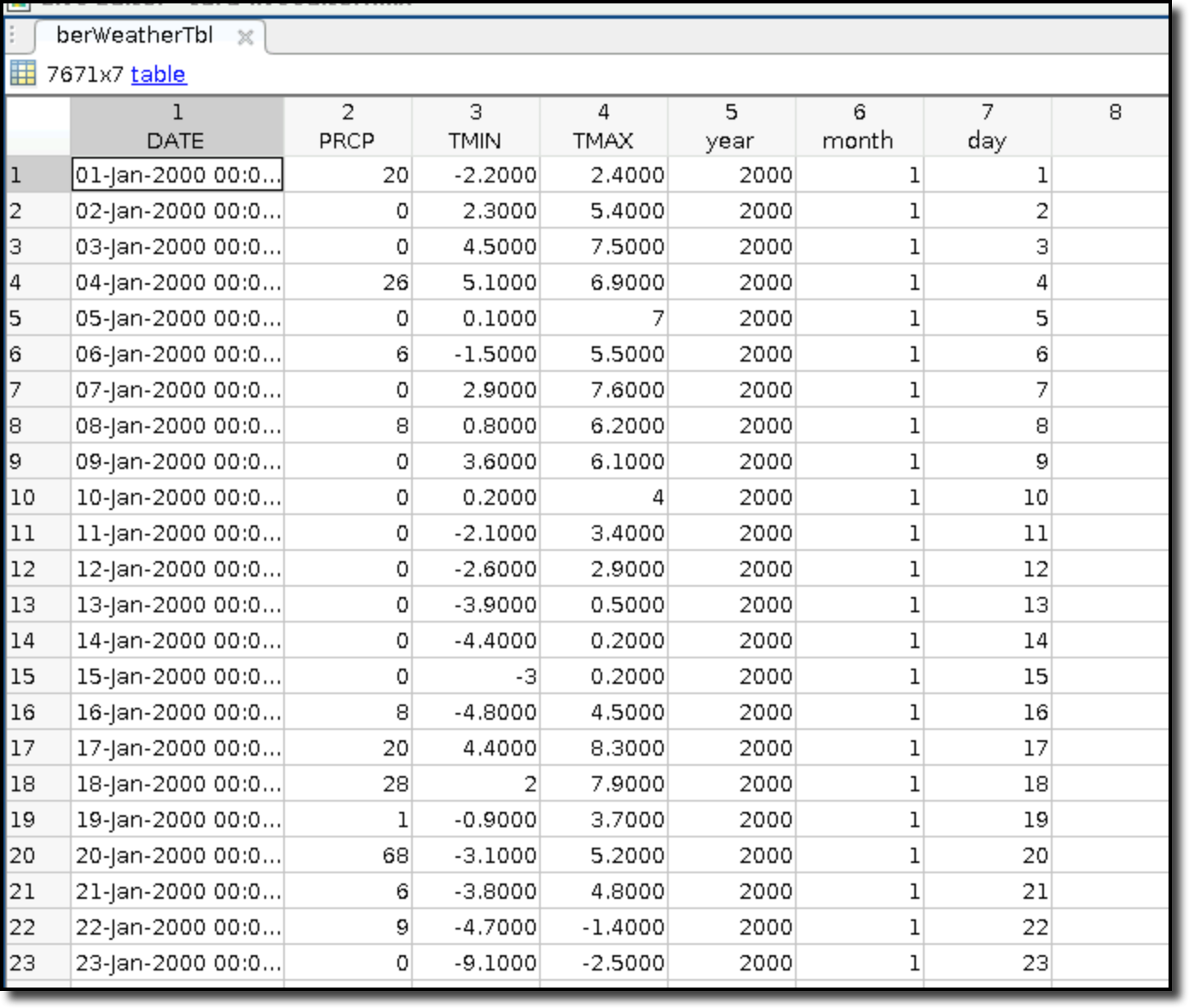Click TMAX cell 2.4000
The height and width of the screenshot is (1008, 1189).
pos(604,175)
